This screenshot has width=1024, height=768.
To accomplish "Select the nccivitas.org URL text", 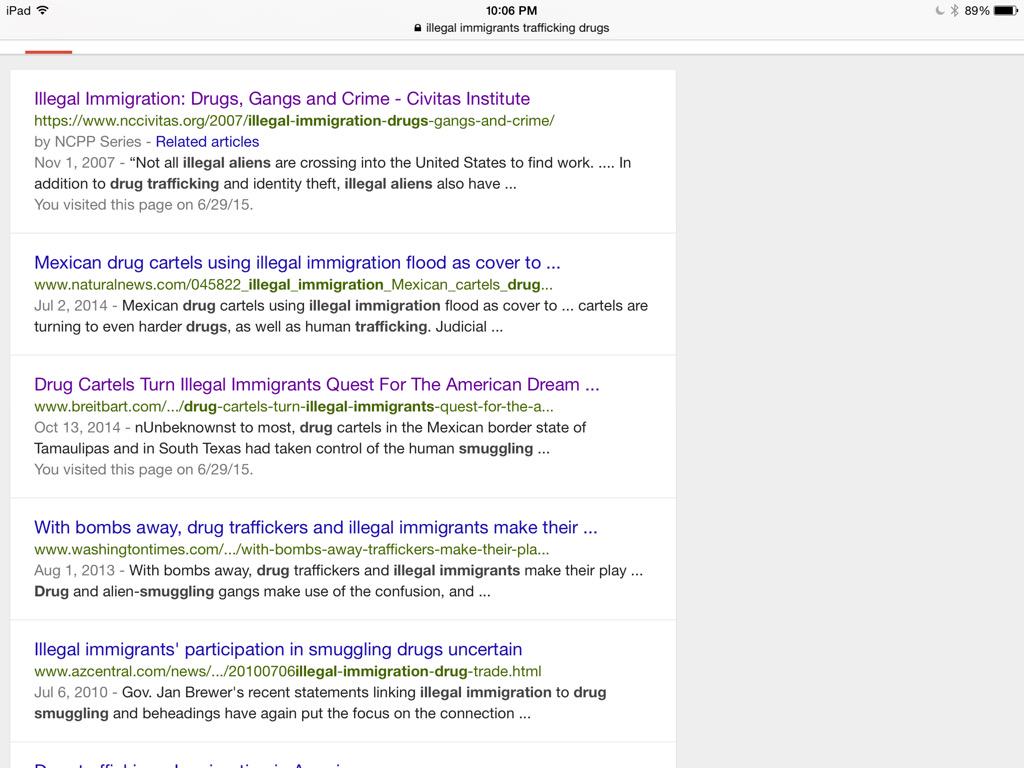I will click(x=294, y=121).
